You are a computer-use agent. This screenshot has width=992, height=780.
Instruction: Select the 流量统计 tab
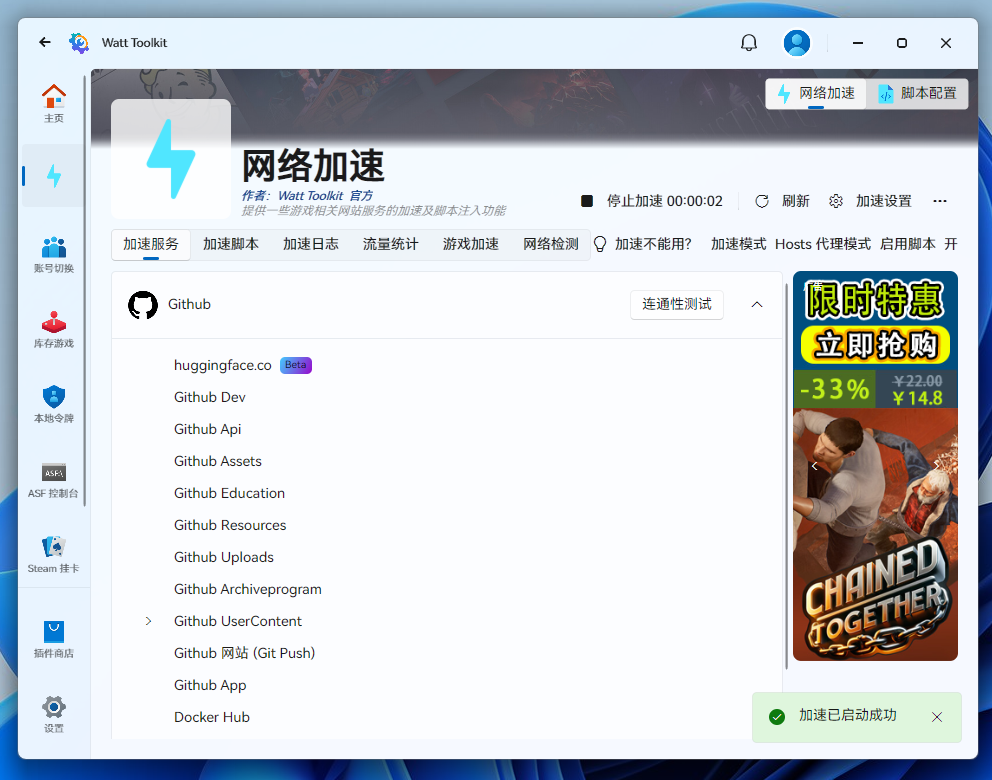tap(390, 244)
